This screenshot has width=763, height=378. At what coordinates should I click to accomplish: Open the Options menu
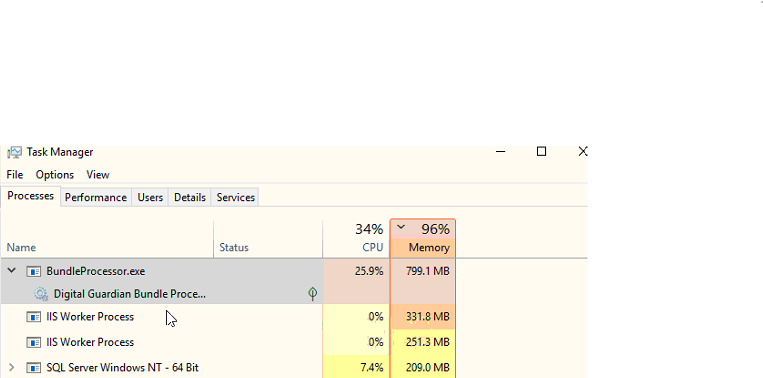point(54,175)
